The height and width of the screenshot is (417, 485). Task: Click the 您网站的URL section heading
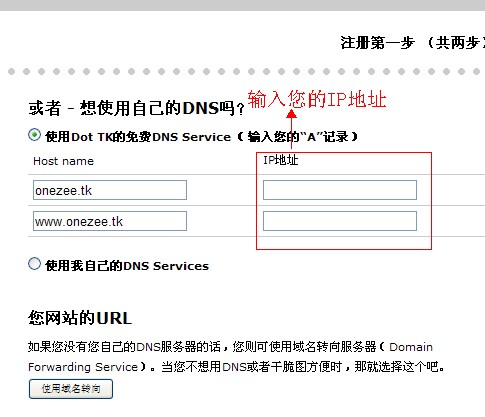(80, 318)
